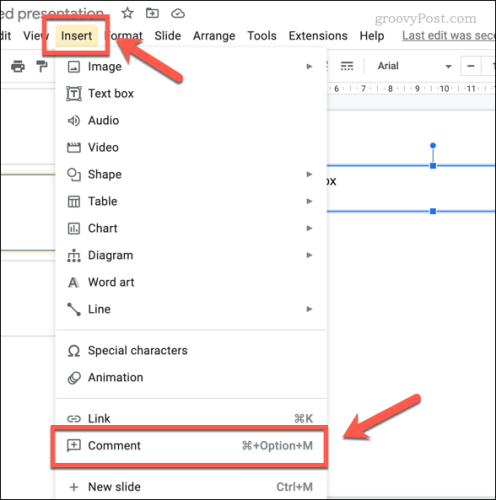Select the bottom middle resize handle
Screen dimensions: 496x500
pos(433,211)
